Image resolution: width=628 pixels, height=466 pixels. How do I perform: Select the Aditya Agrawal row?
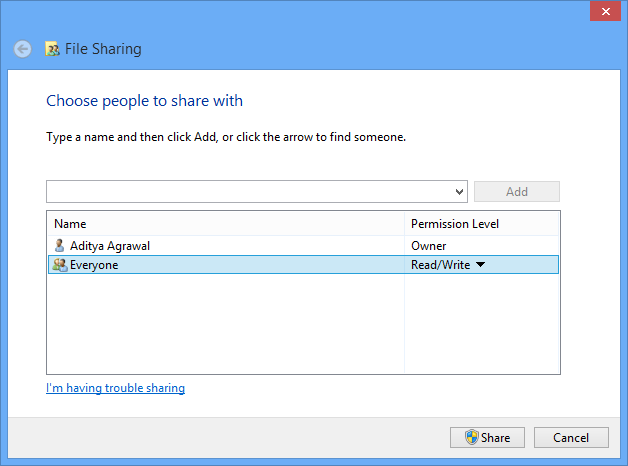(x=303, y=245)
